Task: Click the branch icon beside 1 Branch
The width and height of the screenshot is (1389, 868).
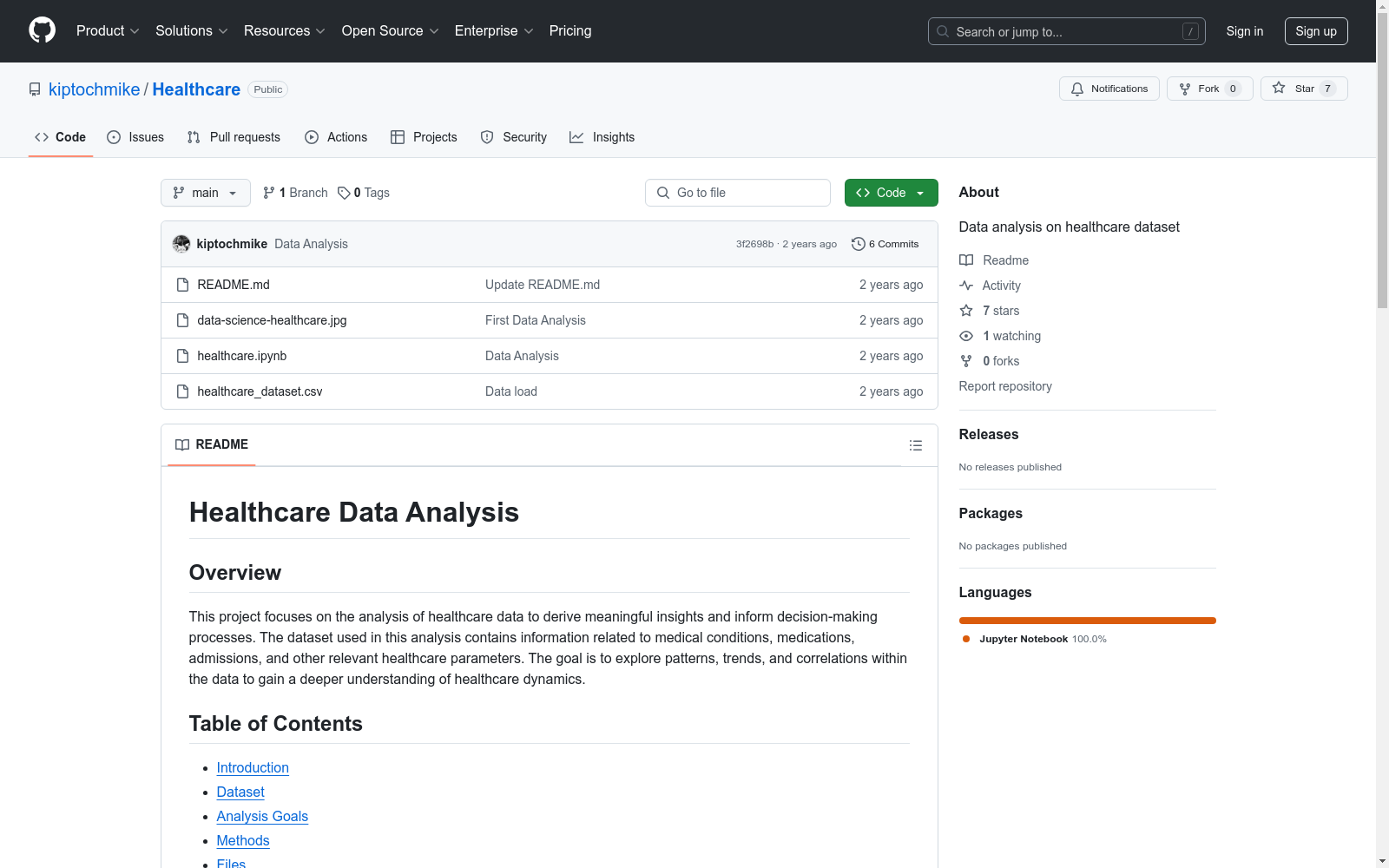Action: [x=269, y=193]
